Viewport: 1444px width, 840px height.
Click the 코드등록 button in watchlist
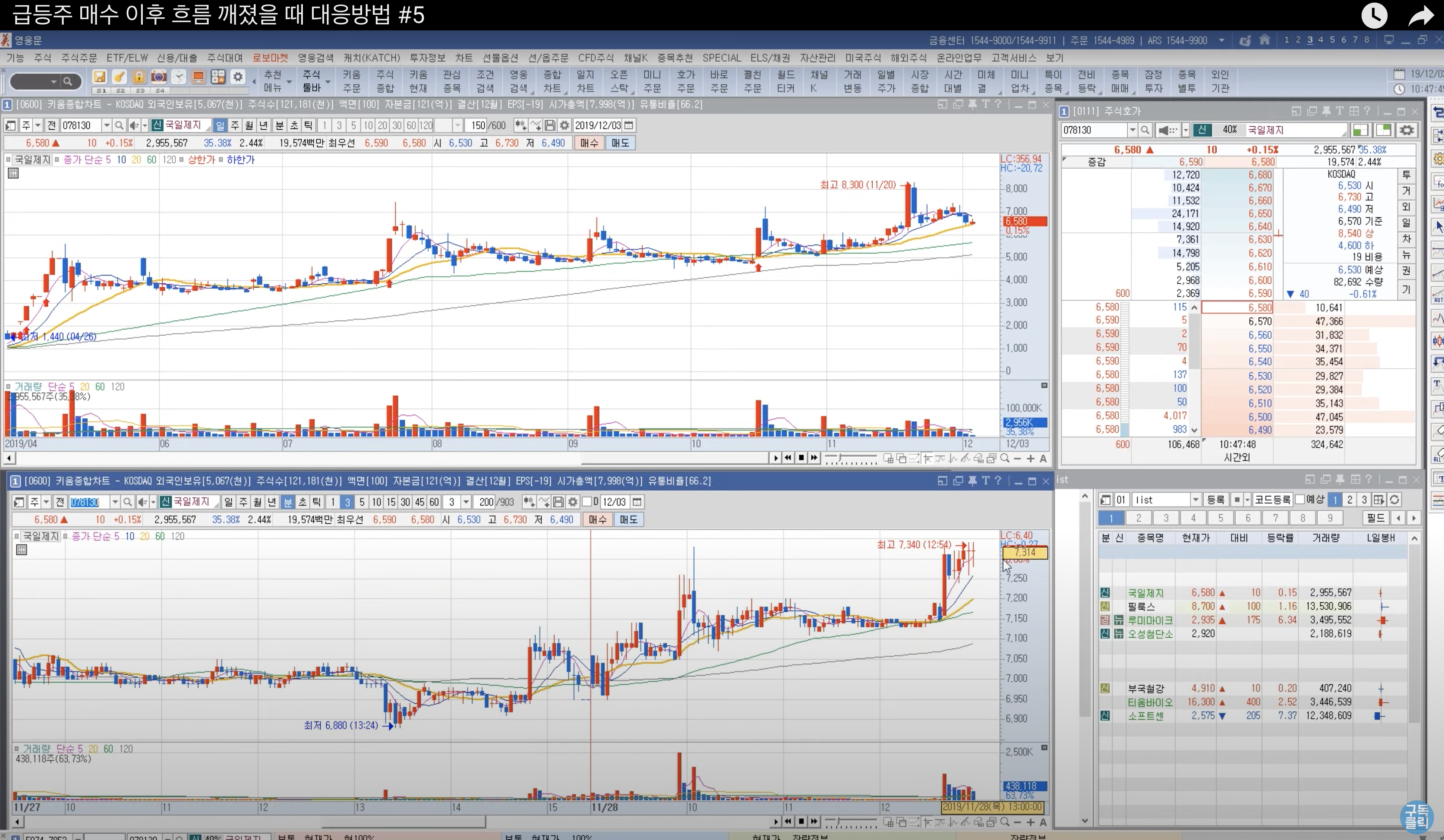pos(1272,500)
